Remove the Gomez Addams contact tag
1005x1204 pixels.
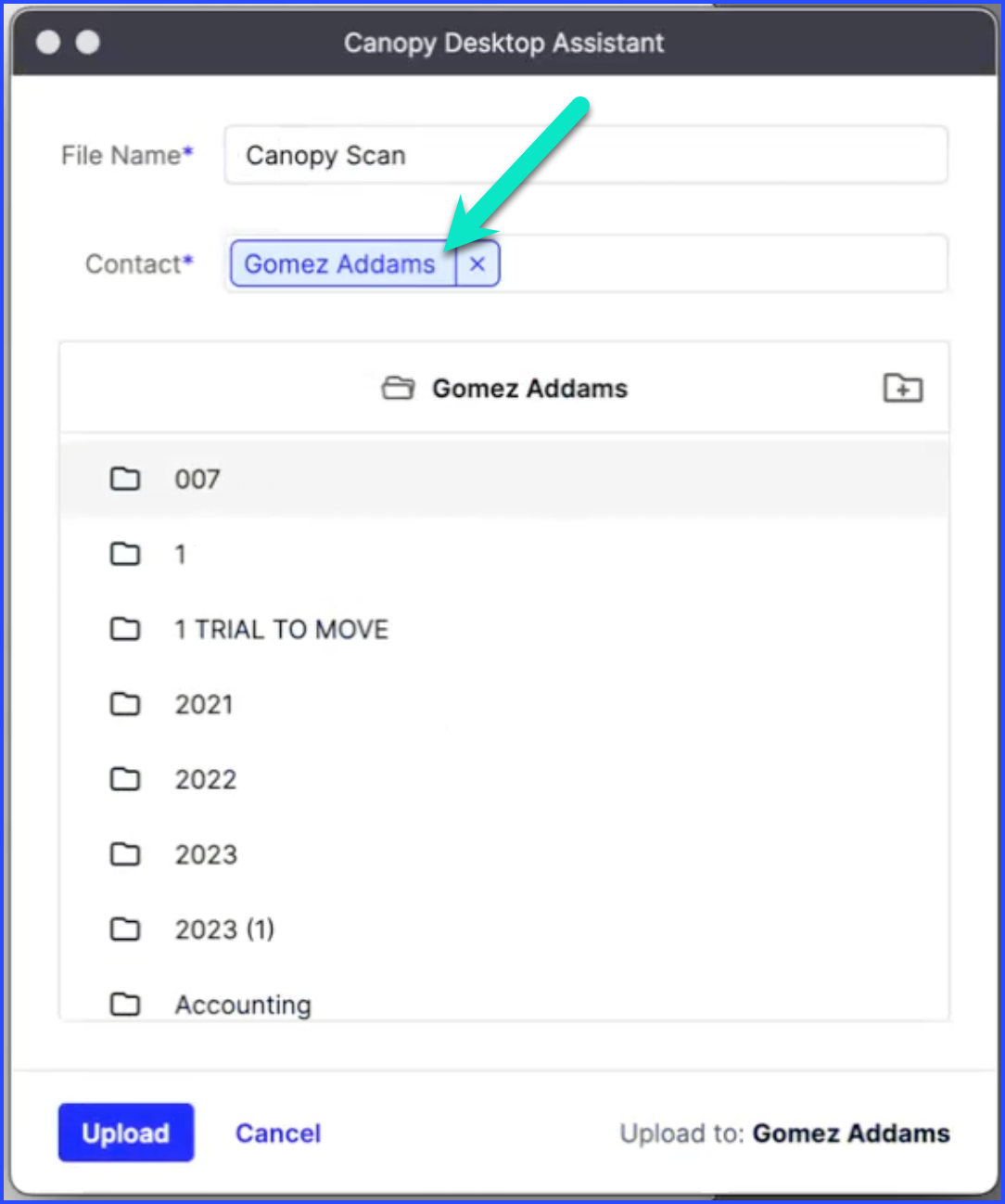(477, 264)
